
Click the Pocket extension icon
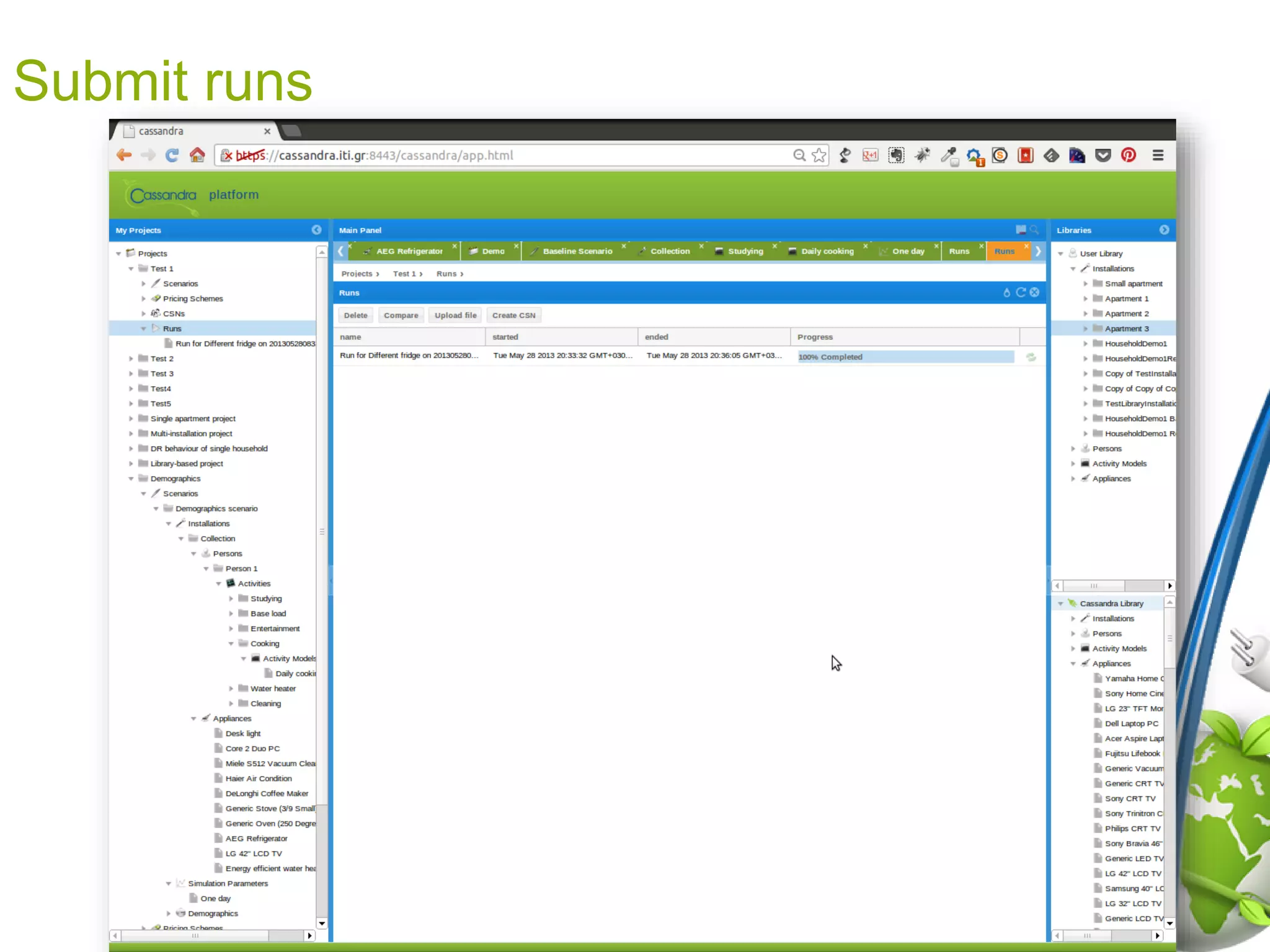tap(1103, 156)
